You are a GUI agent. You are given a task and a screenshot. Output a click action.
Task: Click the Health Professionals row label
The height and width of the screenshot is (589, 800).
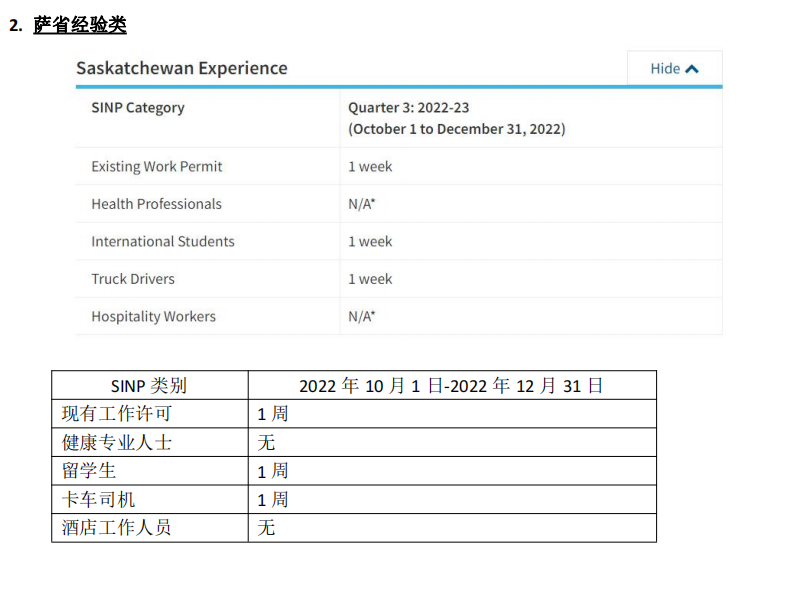pos(156,204)
